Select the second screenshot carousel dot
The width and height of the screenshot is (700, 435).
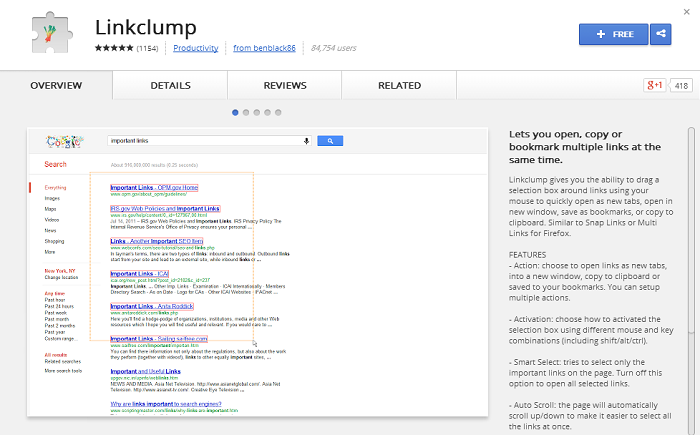(x=246, y=113)
